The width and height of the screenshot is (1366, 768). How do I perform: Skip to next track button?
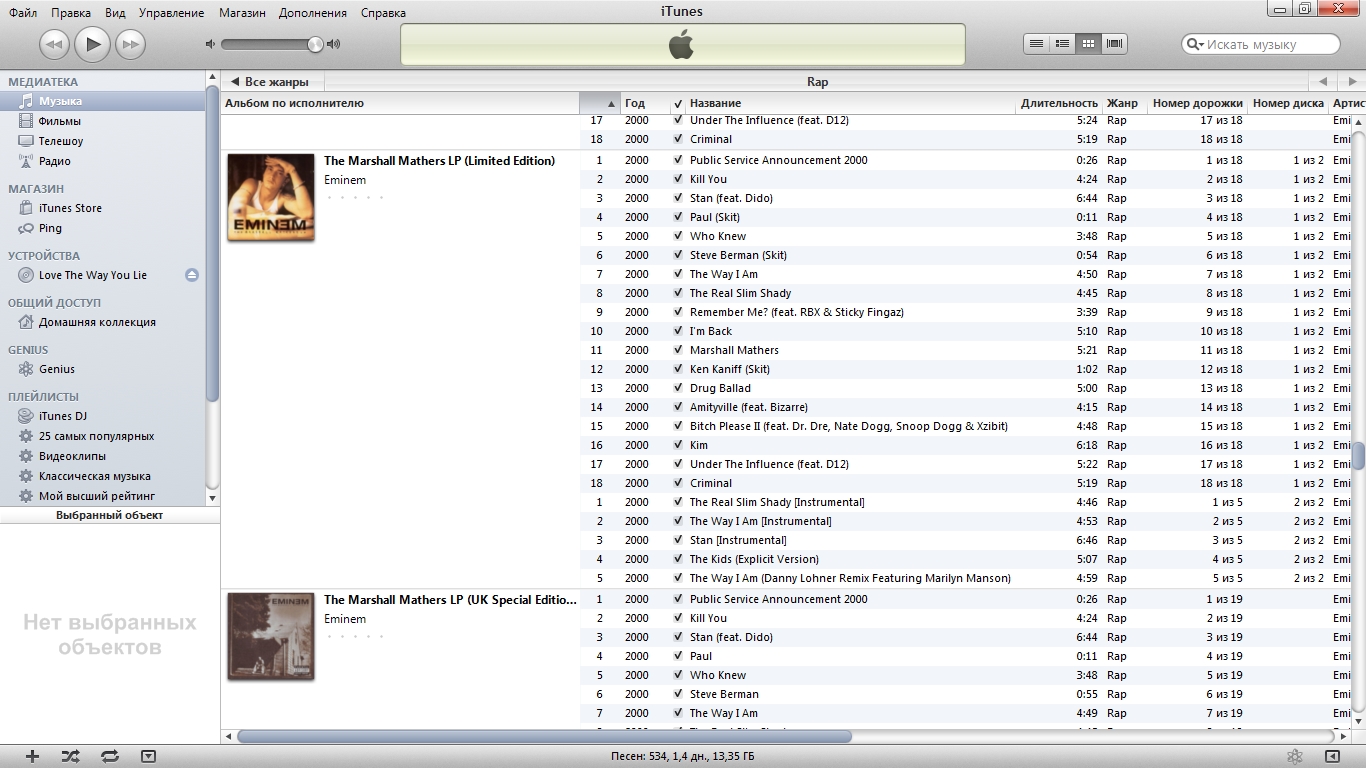coord(130,43)
